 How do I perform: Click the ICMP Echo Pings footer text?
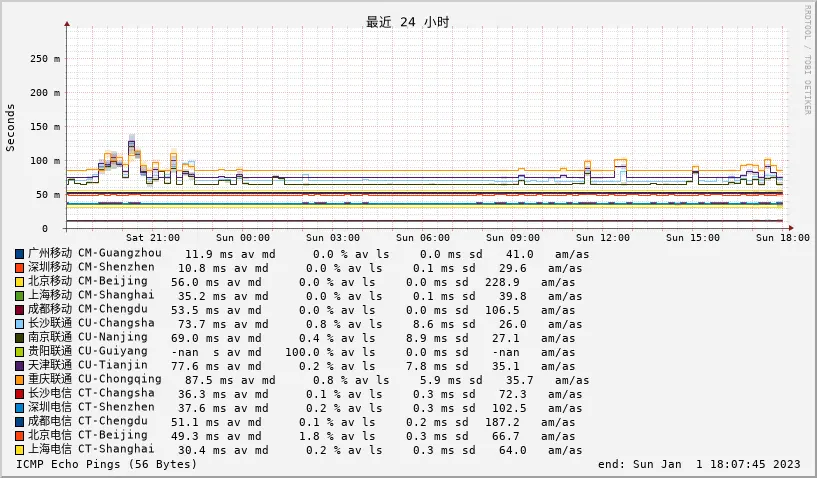107,464
